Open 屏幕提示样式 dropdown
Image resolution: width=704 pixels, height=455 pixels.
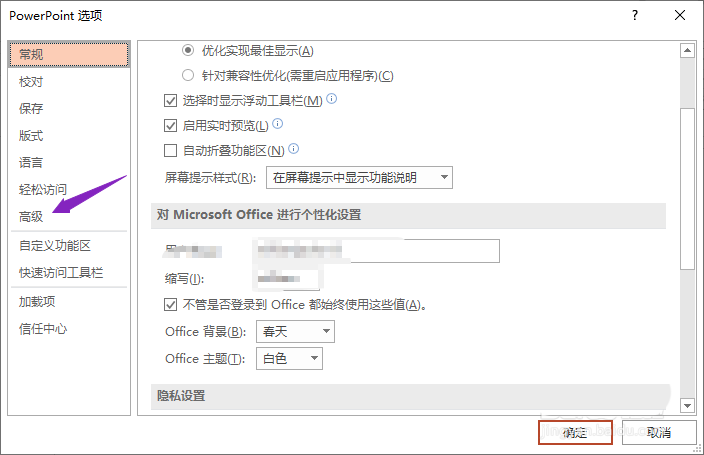pyautogui.click(x=359, y=178)
